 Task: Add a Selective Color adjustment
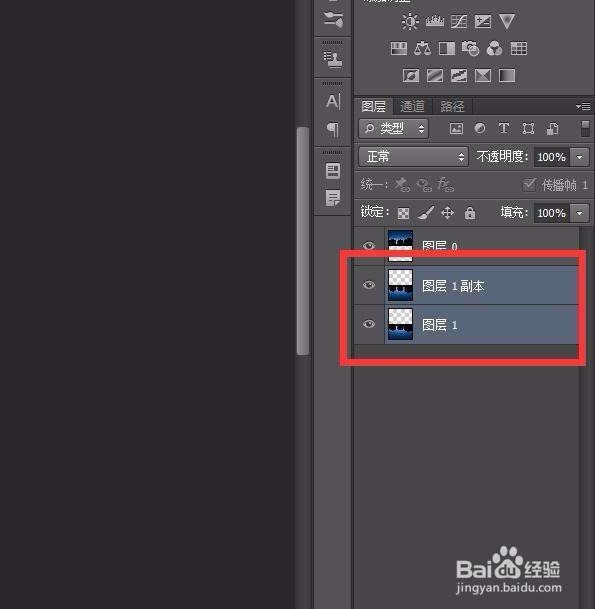pos(483,76)
